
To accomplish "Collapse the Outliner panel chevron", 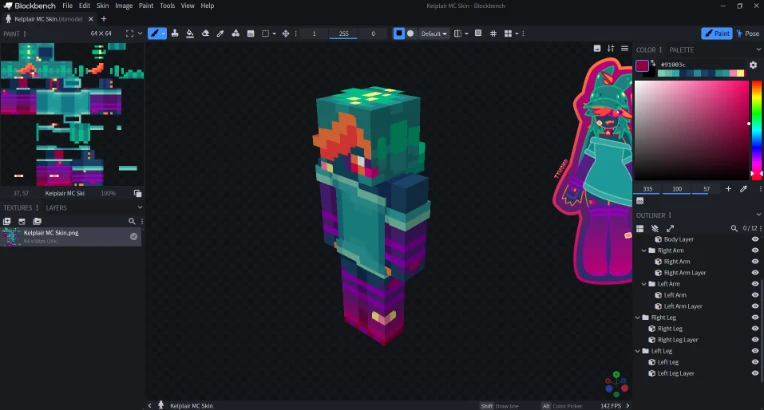I will click(759, 215).
